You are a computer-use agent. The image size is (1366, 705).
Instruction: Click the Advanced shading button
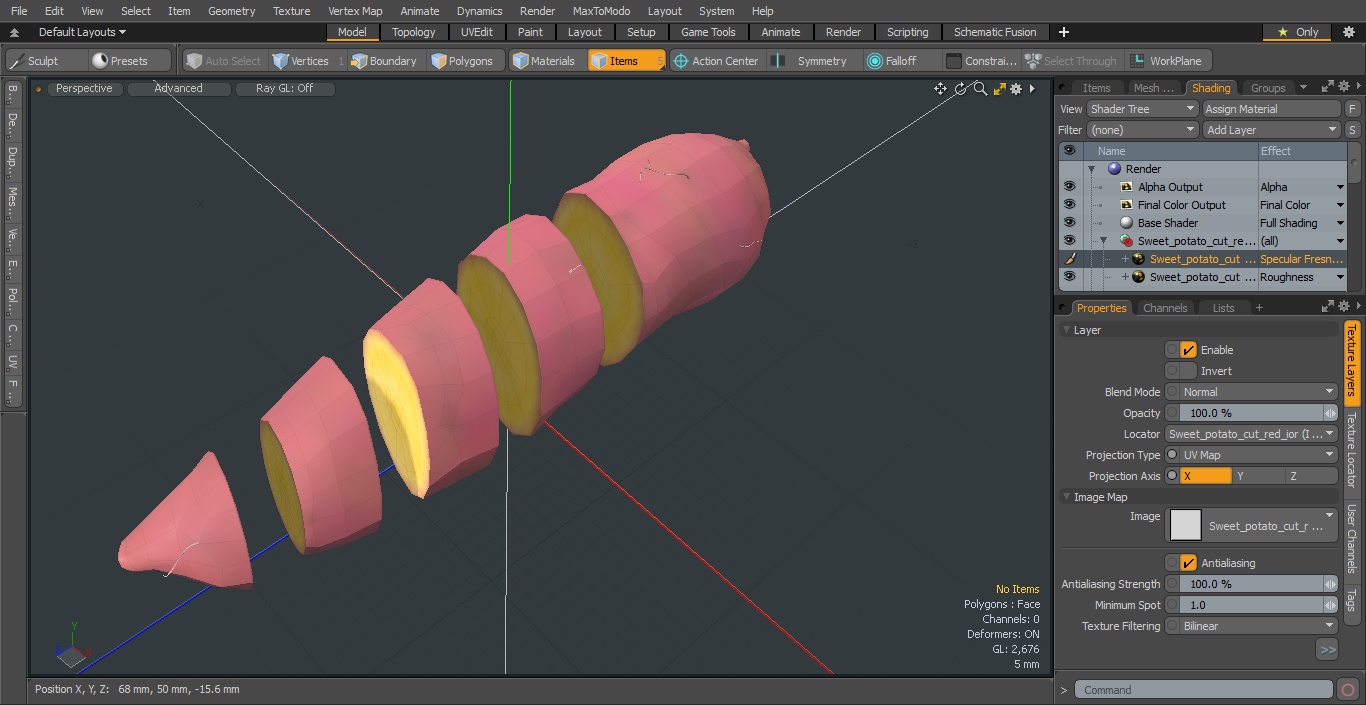pyautogui.click(x=178, y=89)
